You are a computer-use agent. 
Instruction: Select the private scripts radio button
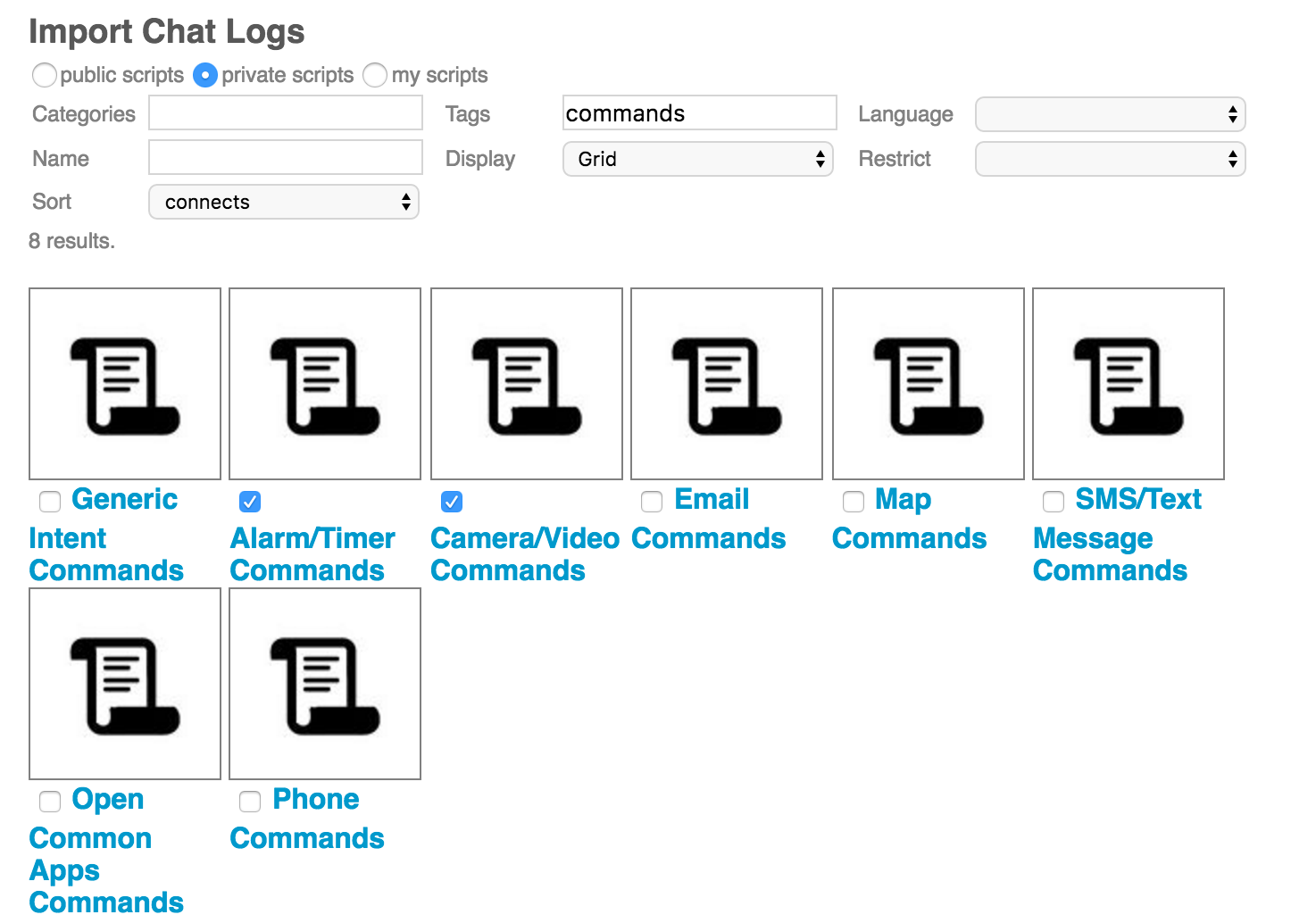coord(205,75)
